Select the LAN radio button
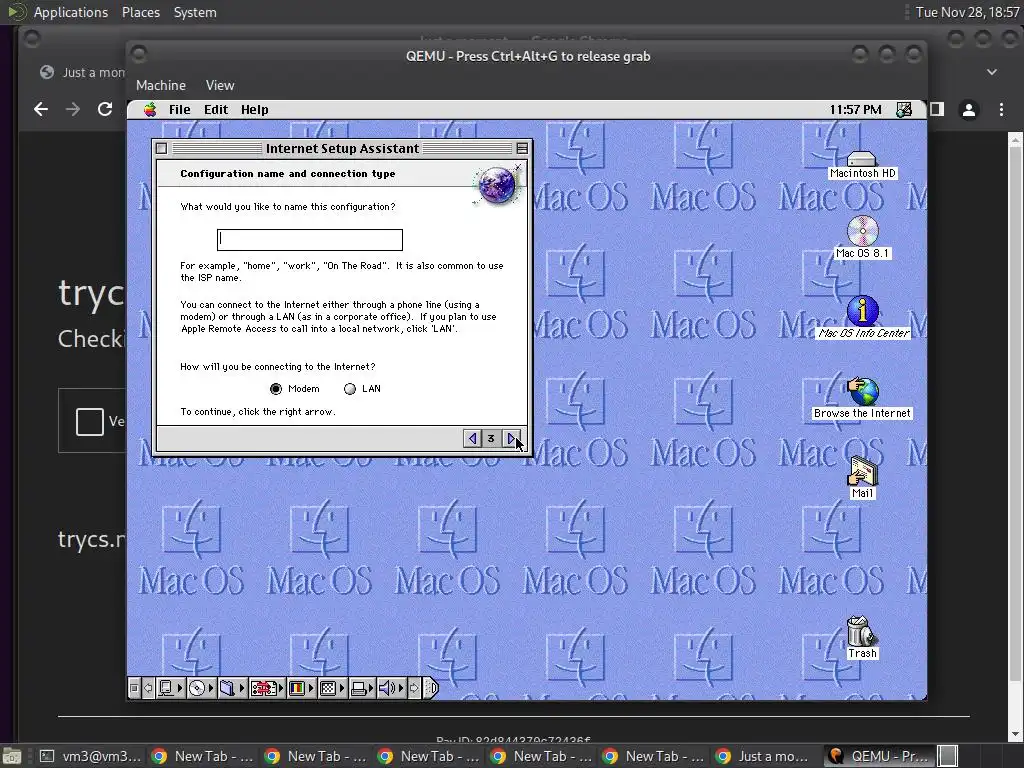1024x768 pixels. tap(350, 389)
